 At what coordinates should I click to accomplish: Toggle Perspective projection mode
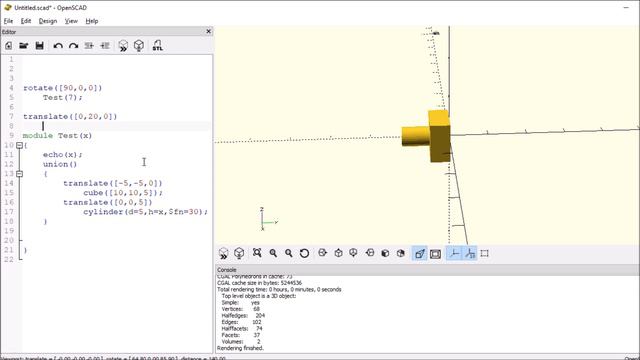420,253
